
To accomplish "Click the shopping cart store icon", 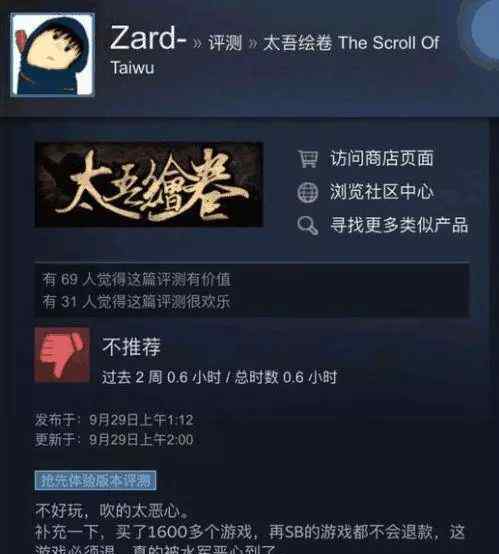I will tap(308, 159).
